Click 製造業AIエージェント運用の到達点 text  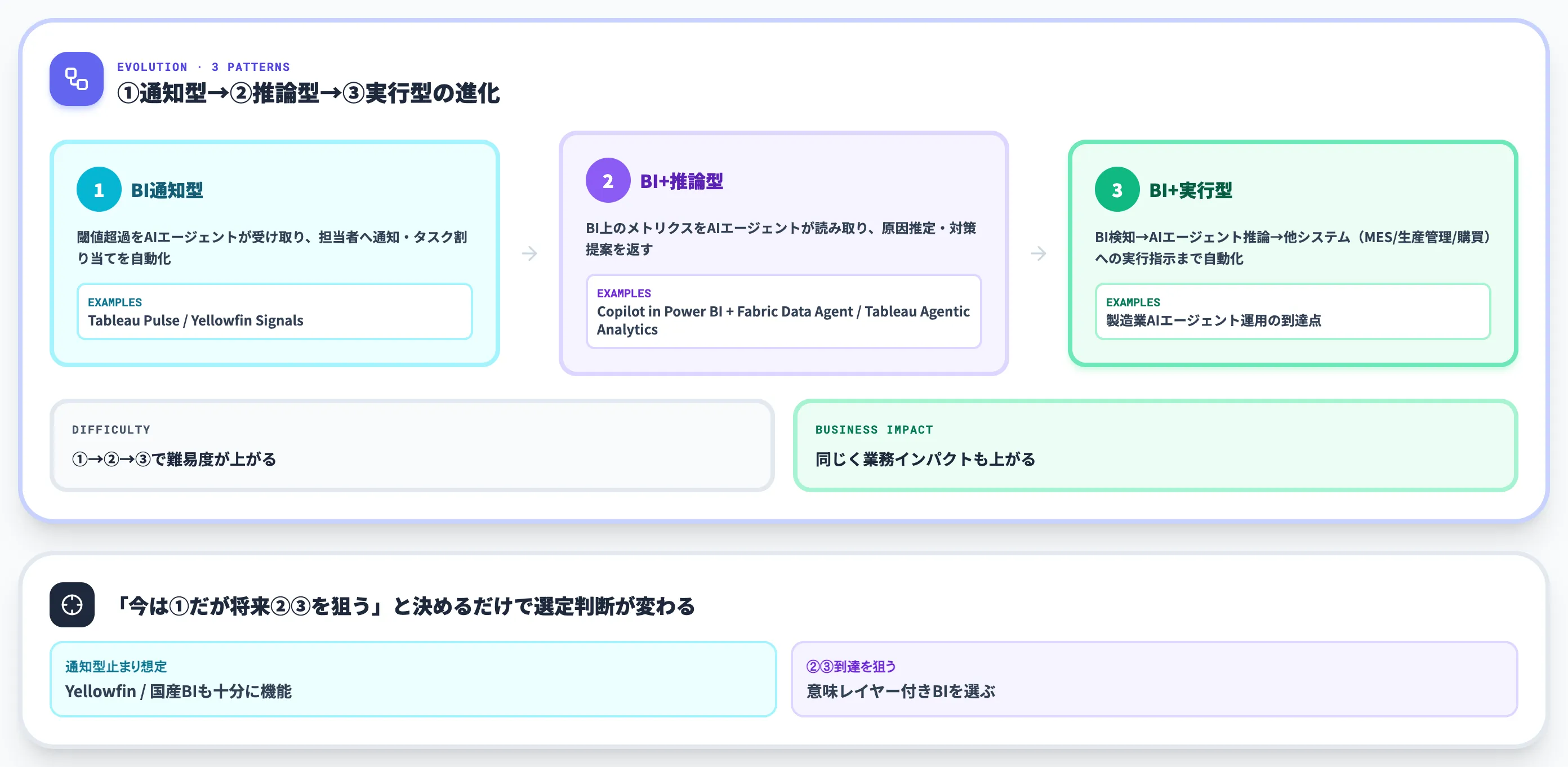click(x=1213, y=320)
